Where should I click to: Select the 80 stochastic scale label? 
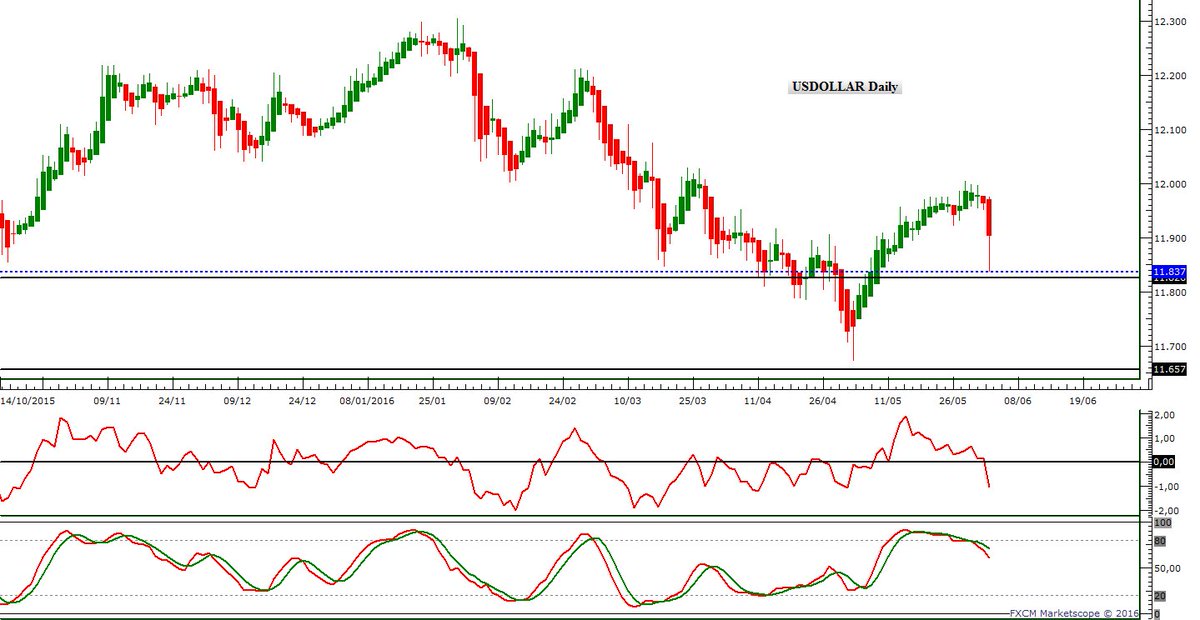point(1159,541)
